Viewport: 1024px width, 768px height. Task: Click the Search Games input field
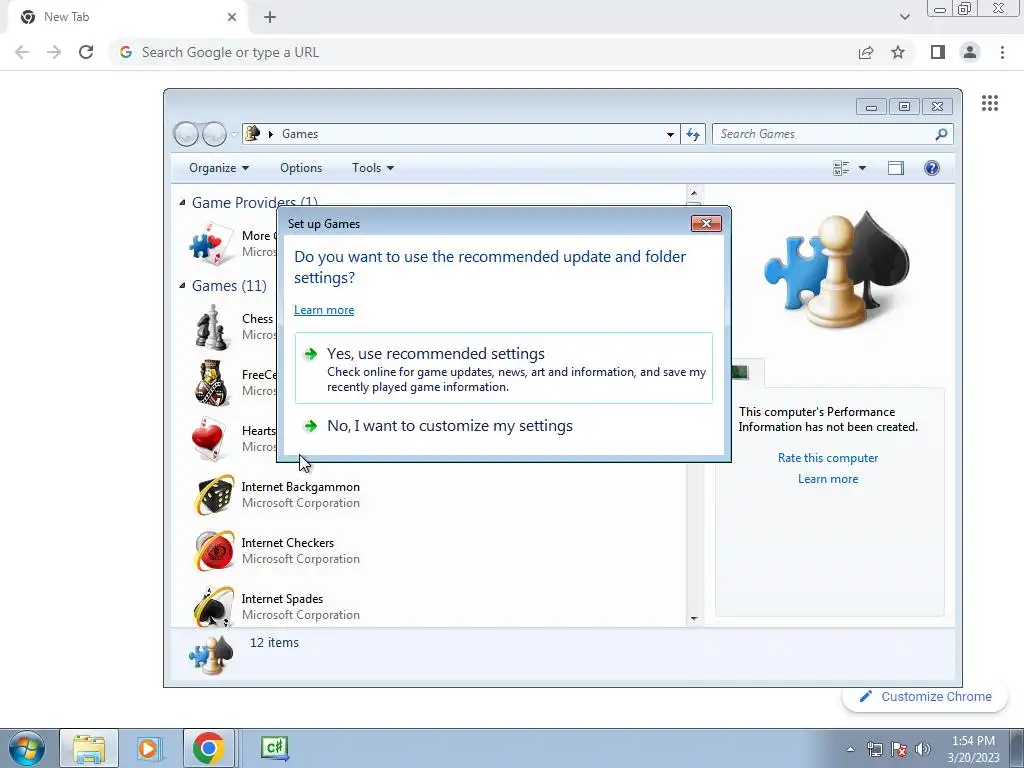click(823, 134)
